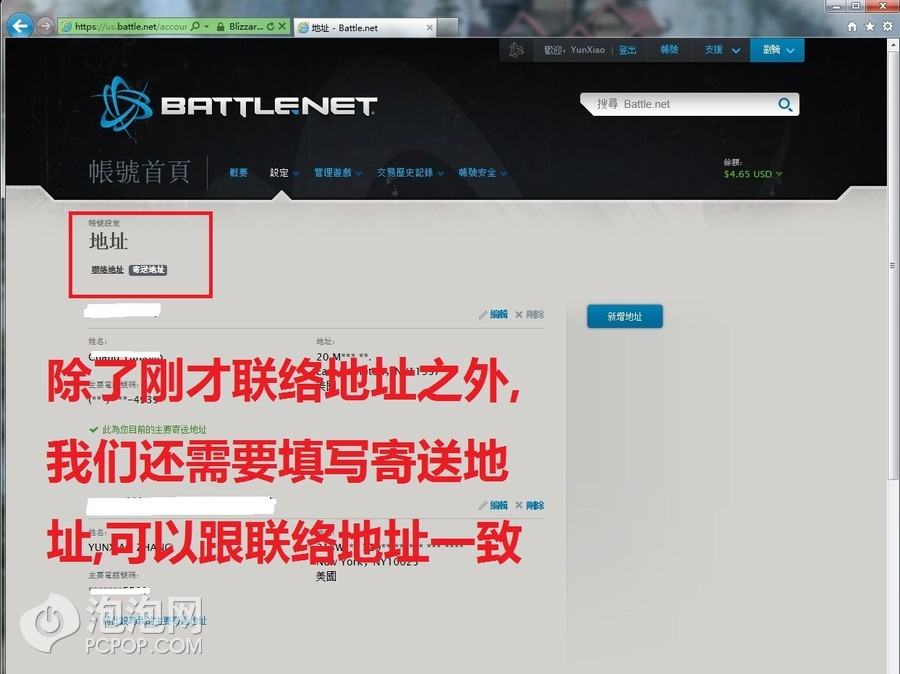Switch to the 聯絡地址 tab
This screenshot has height=674, width=900.
pyautogui.click(x=107, y=270)
